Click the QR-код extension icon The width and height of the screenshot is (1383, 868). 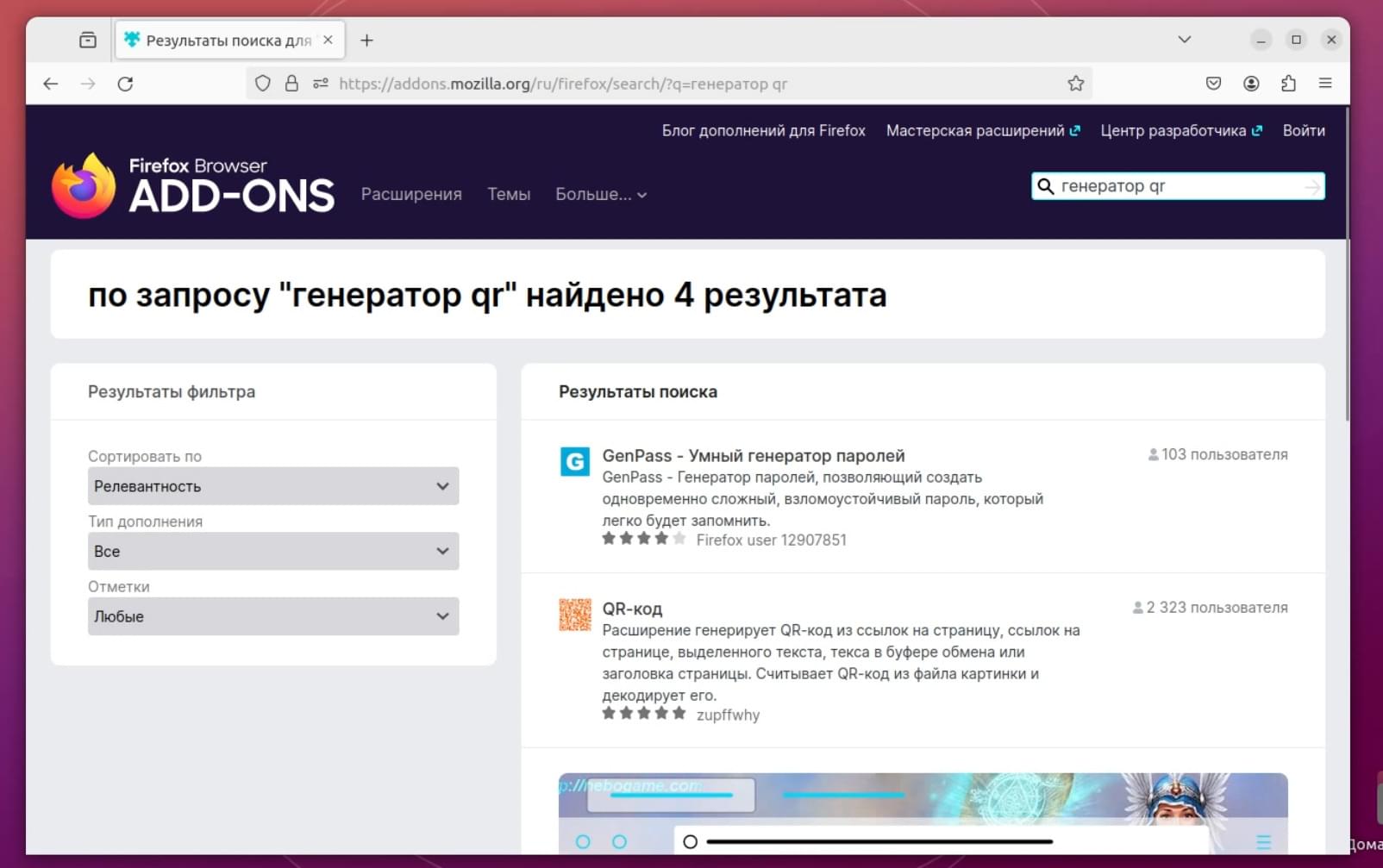(x=575, y=615)
